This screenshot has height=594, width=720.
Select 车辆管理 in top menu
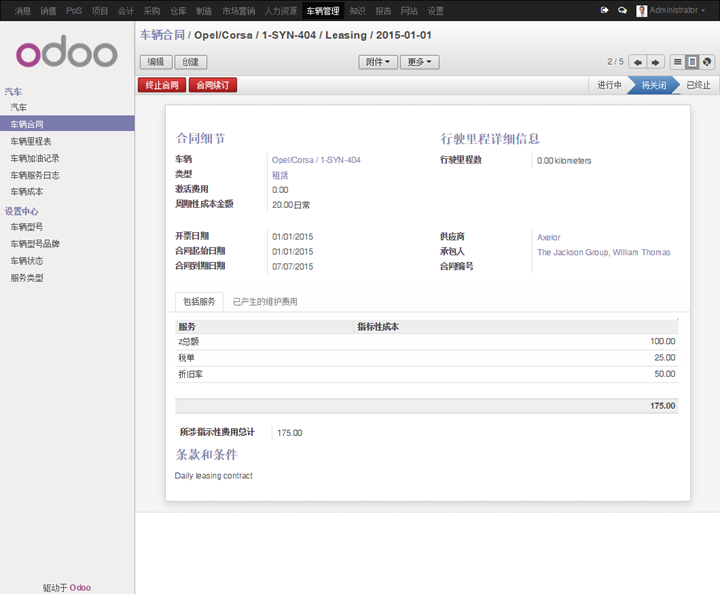323,11
